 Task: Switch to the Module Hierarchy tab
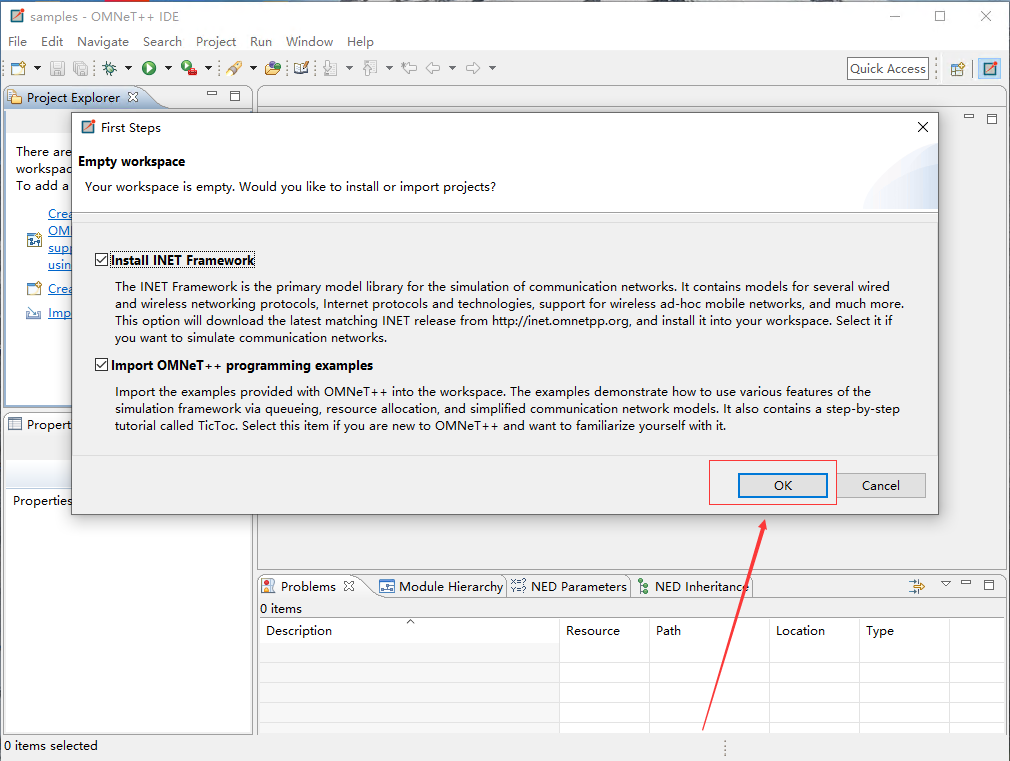point(441,586)
